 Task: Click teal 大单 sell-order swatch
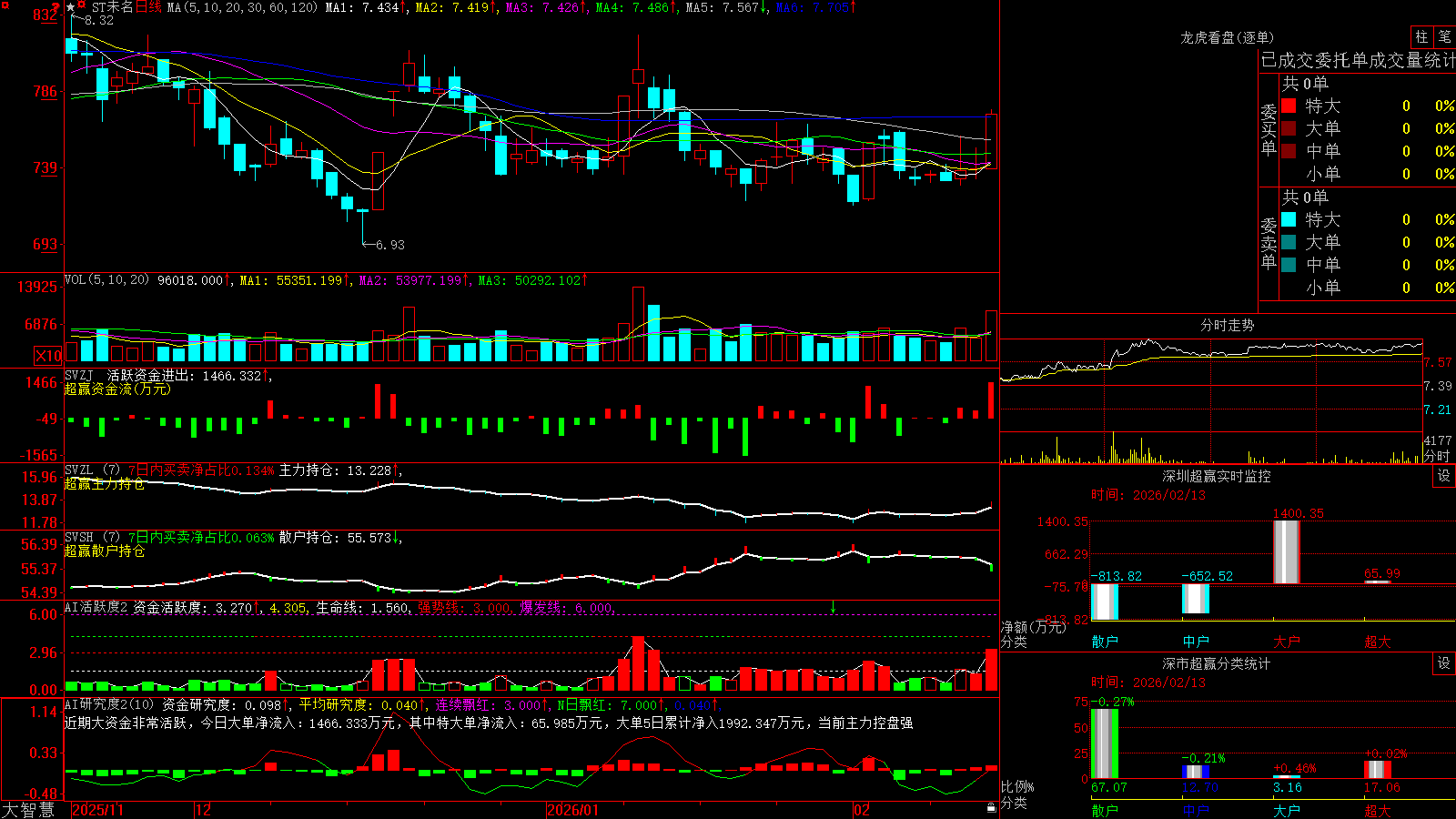point(1289,242)
